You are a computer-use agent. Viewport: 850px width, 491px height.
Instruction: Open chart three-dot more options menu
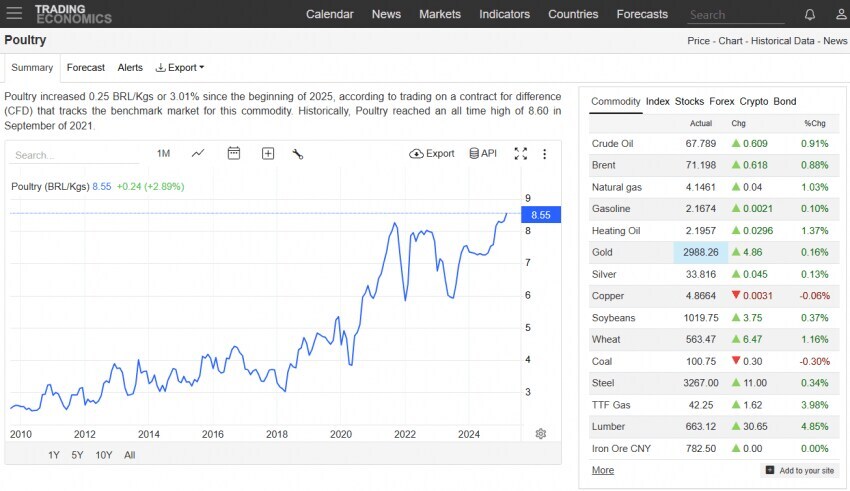point(545,153)
